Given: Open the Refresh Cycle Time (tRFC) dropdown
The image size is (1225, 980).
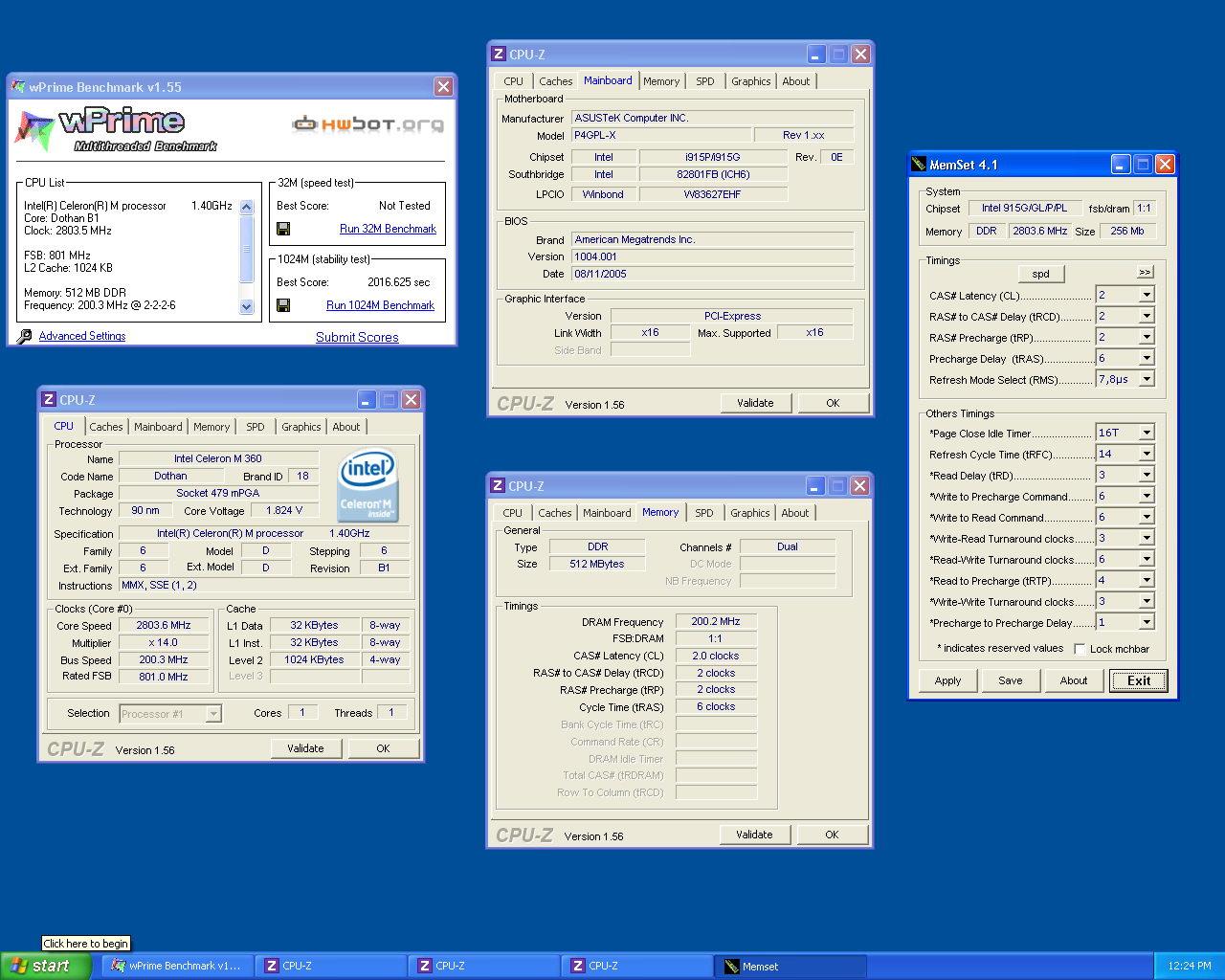Looking at the screenshot, I should pyautogui.click(x=1146, y=454).
